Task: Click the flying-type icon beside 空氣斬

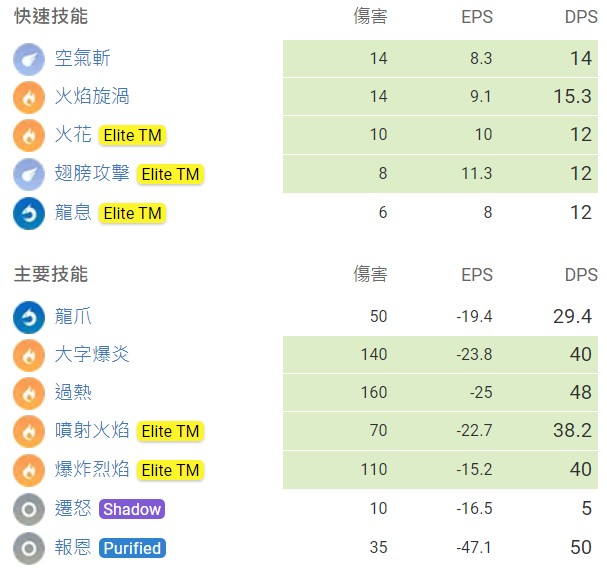Action: coord(29,59)
